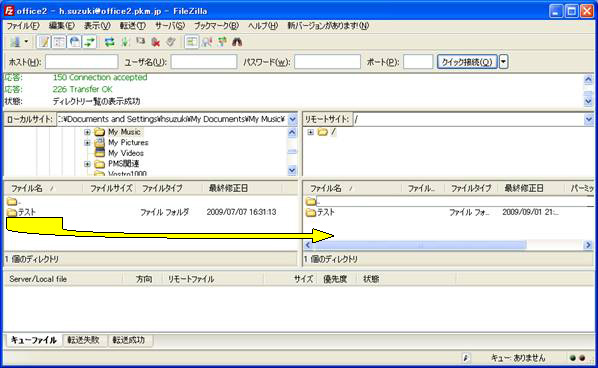Click the Server/Local file queue column header
Viewport: 598px width, 368px height.
[x=63, y=279]
